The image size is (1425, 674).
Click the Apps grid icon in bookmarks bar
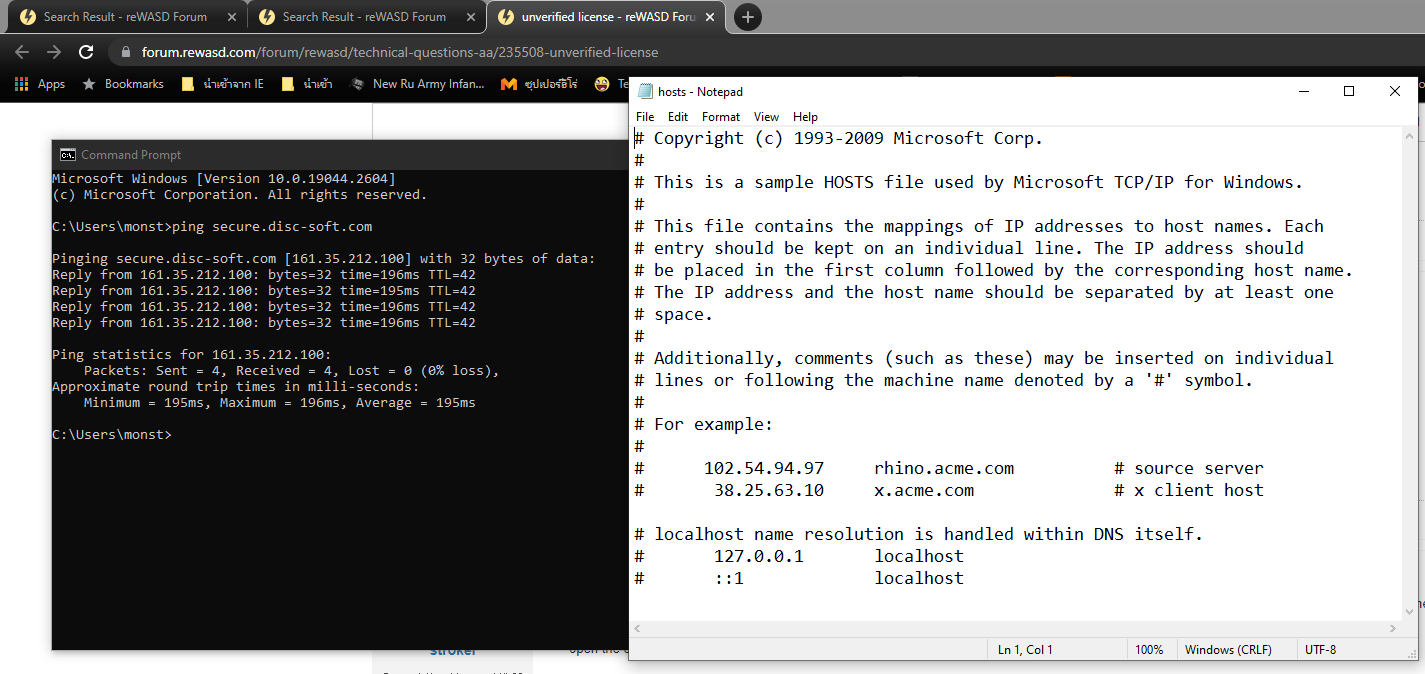[22, 84]
